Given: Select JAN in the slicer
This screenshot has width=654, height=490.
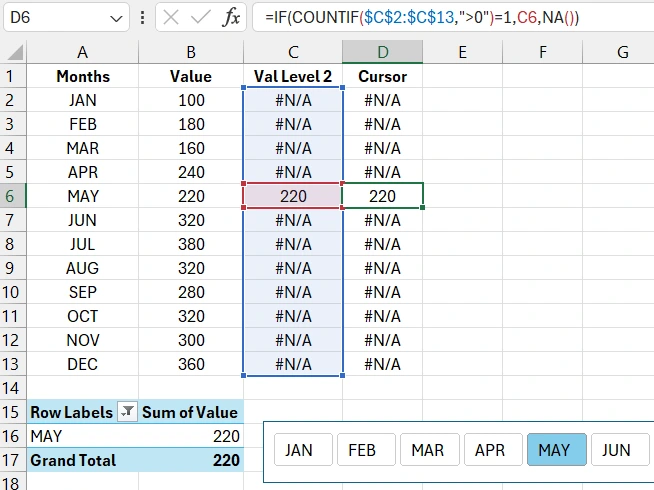Looking at the screenshot, I should 299,450.
